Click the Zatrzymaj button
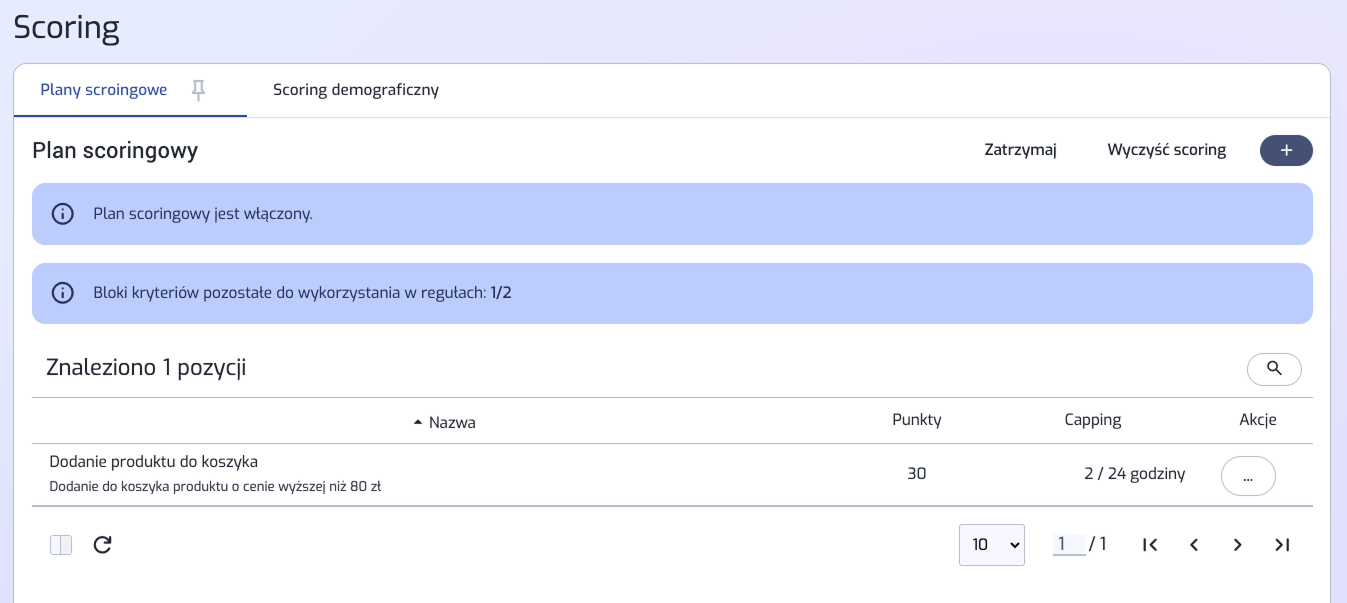The width and height of the screenshot is (1347, 603). click(x=1020, y=150)
